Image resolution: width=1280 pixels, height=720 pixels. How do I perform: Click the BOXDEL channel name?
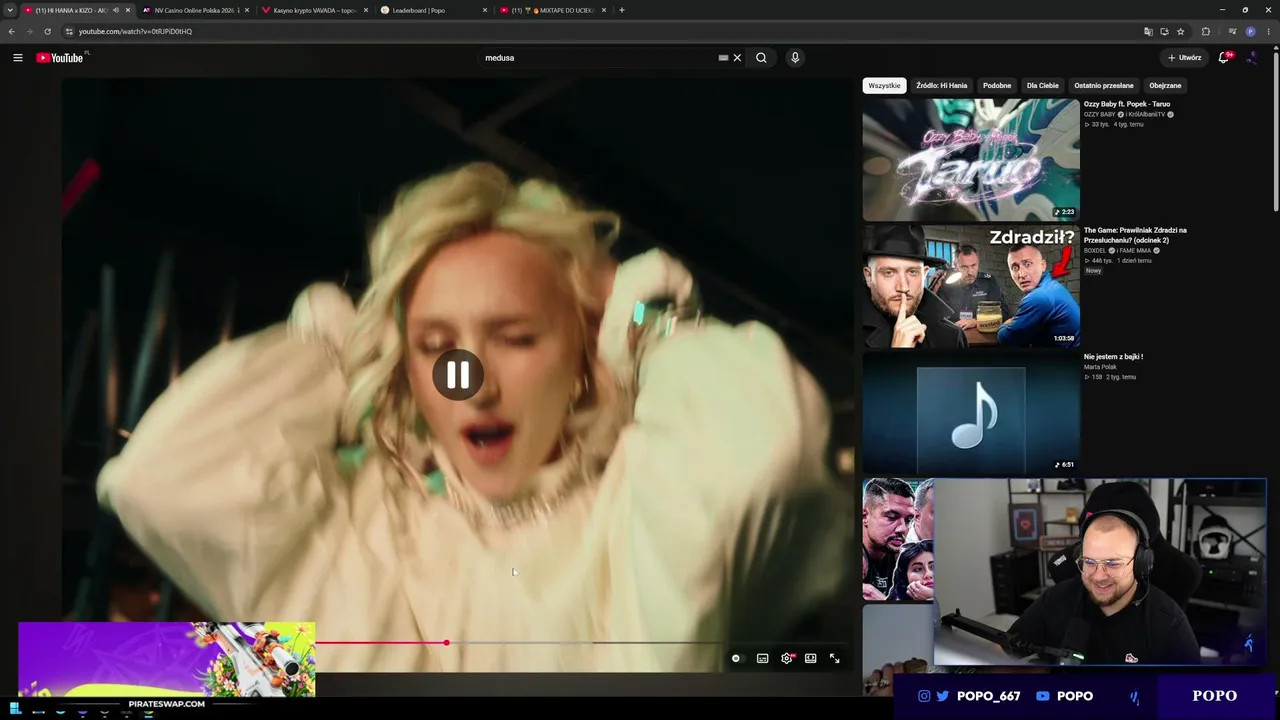pyautogui.click(x=1095, y=250)
